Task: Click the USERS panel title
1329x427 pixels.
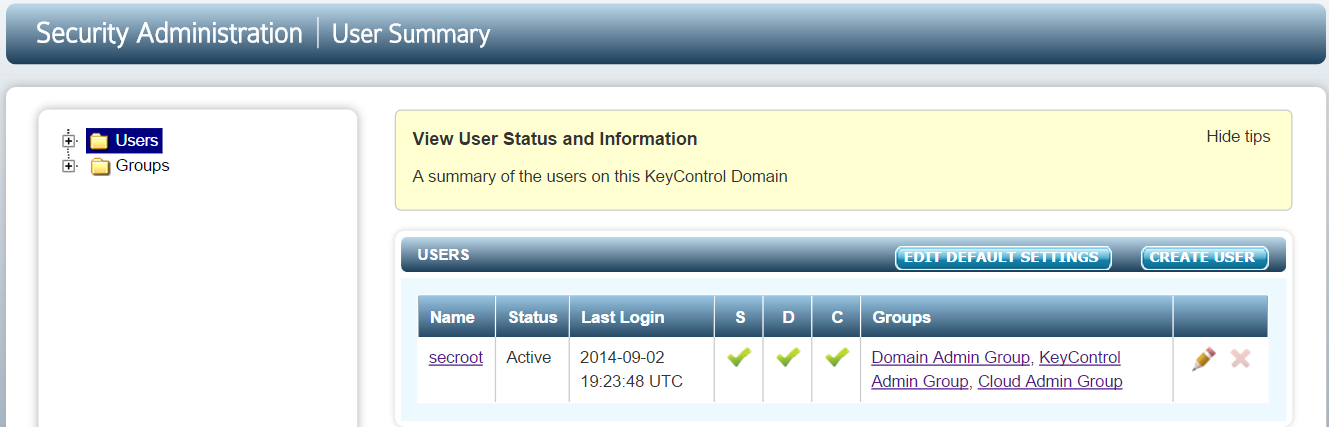Action: [444, 255]
